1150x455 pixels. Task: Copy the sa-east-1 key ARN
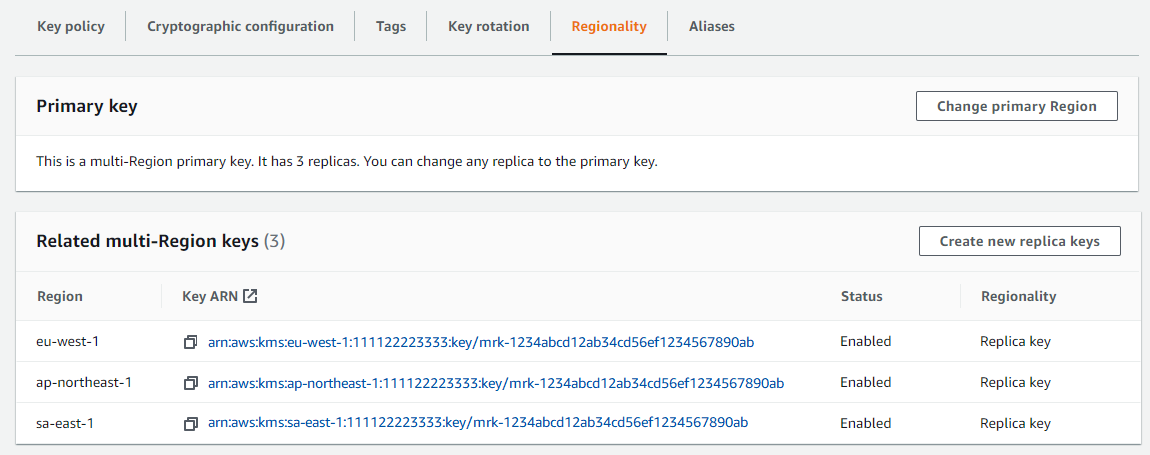click(190, 424)
